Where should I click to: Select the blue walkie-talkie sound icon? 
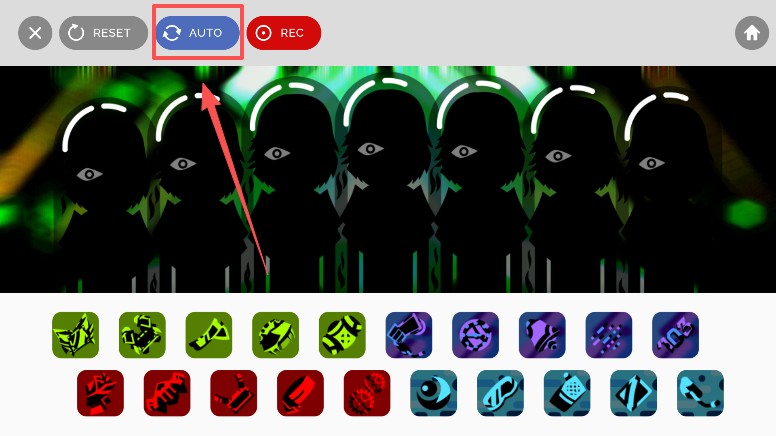point(567,393)
